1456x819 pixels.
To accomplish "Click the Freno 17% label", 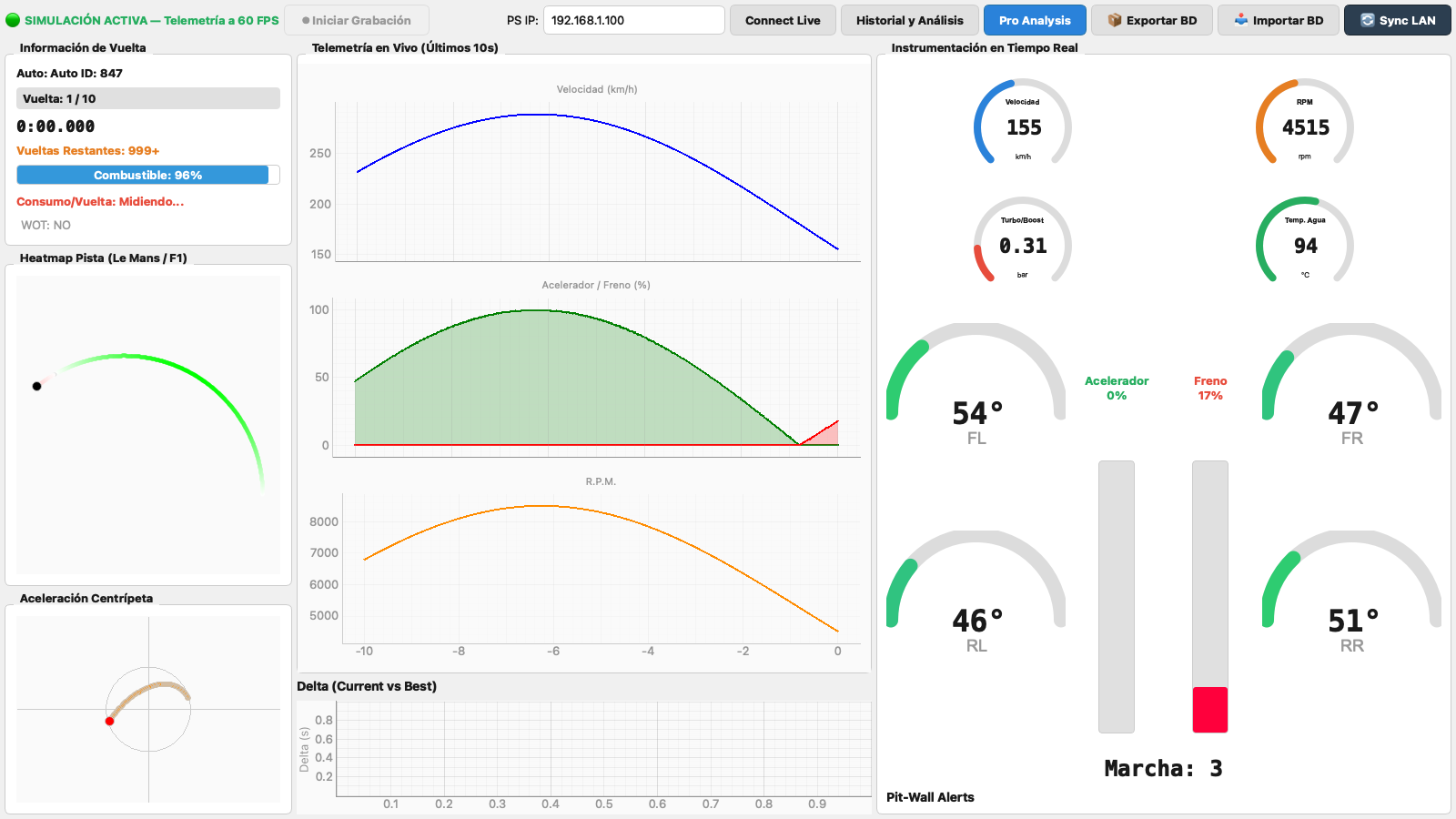I will point(1210,388).
